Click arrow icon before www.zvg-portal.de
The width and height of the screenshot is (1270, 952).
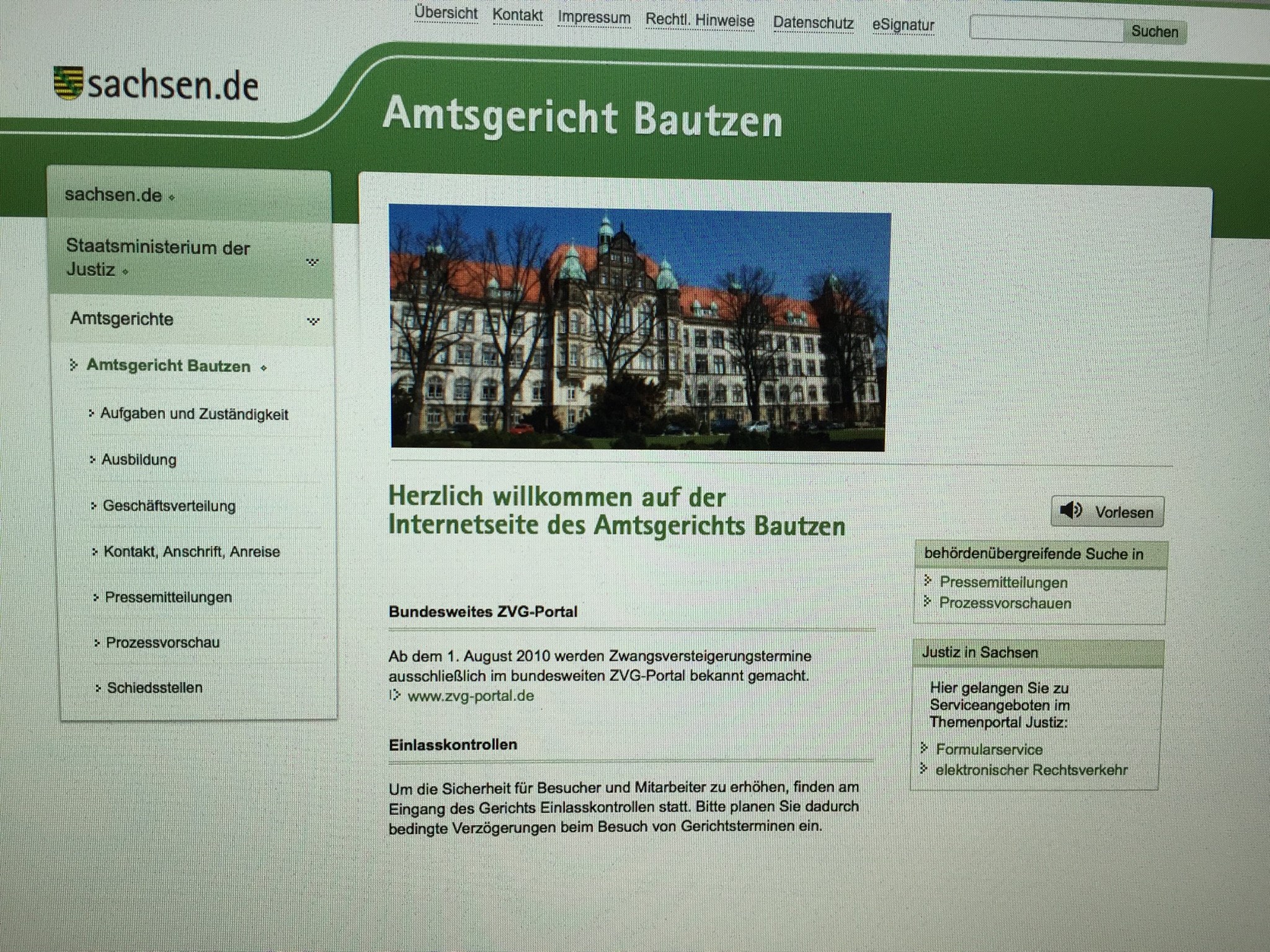point(395,695)
